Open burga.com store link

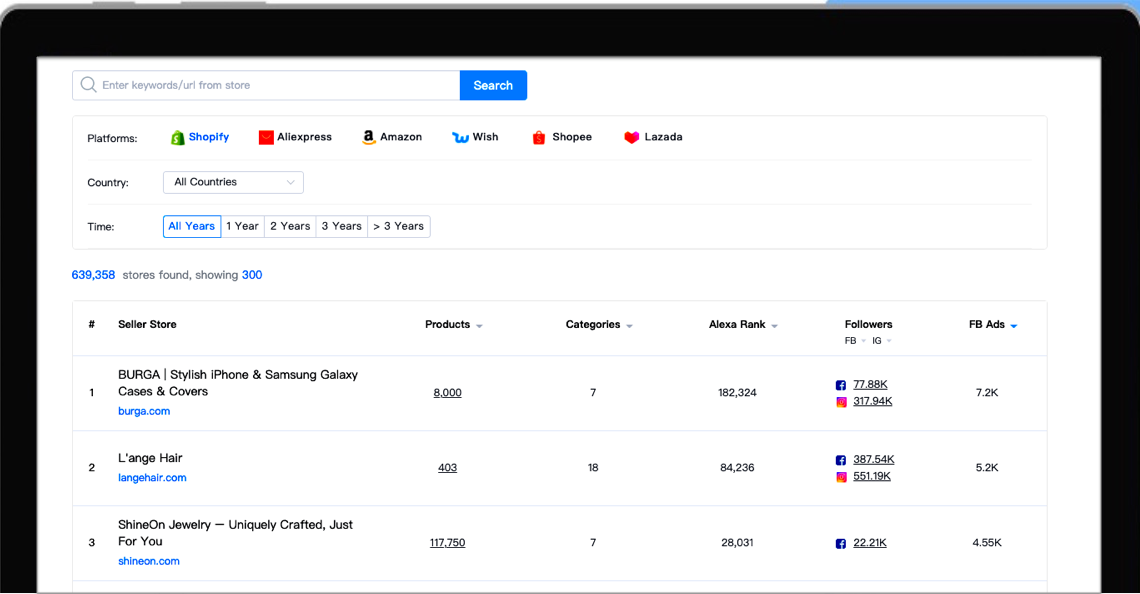pyautogui.click(x=144, y=412)
